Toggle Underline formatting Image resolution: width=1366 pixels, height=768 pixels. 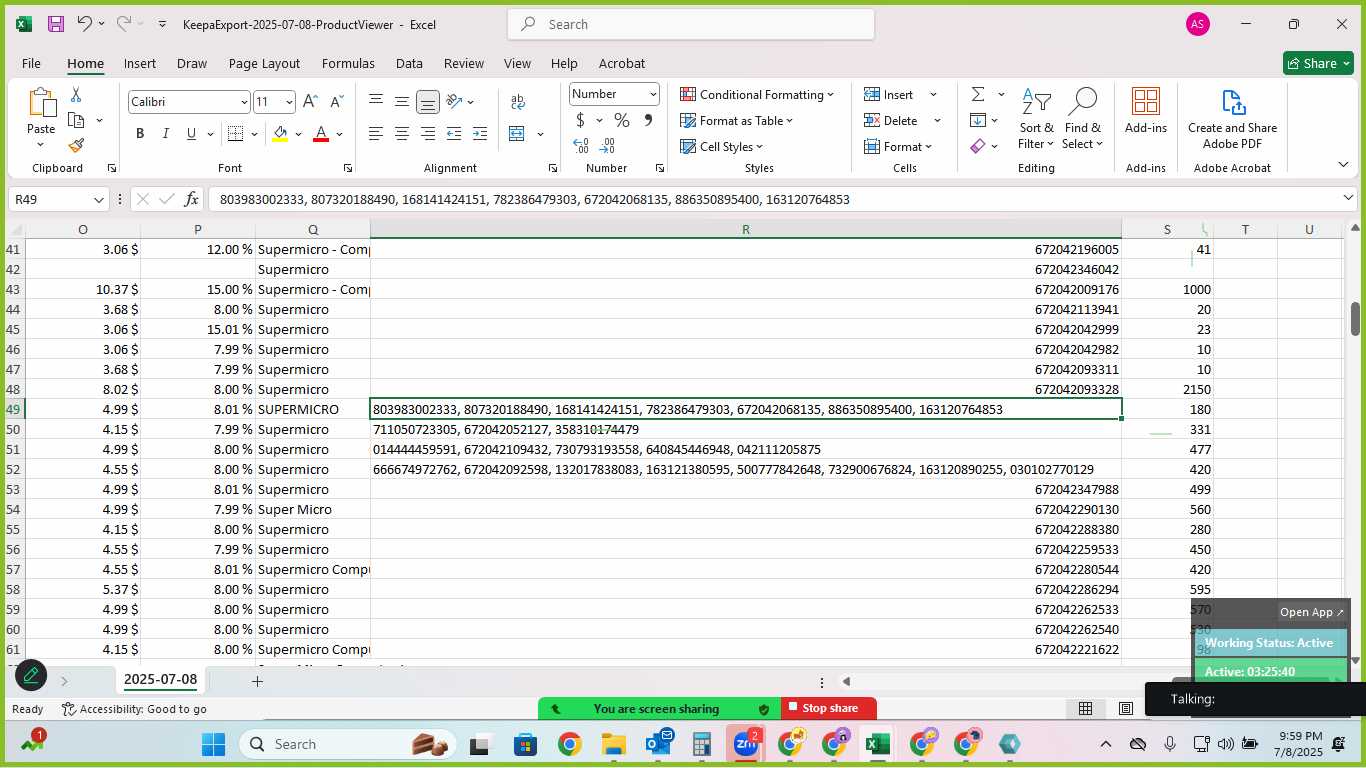[x=191, y=134]
